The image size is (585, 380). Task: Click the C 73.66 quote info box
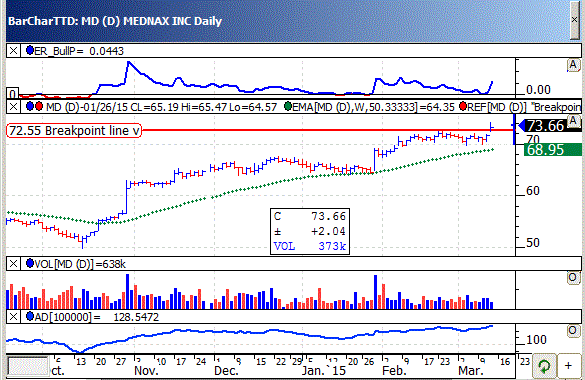click(x=310, y=231)
